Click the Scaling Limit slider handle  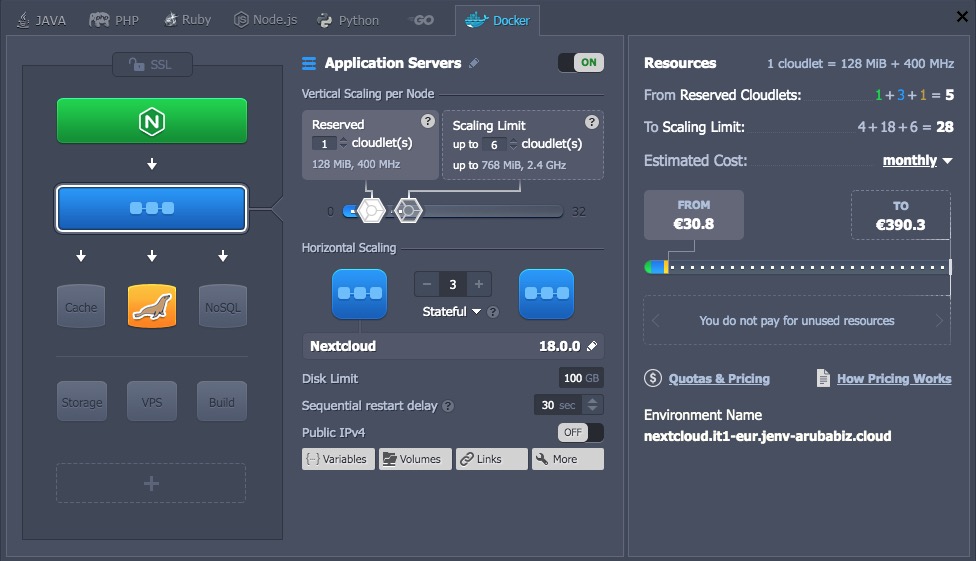(407, 211)
